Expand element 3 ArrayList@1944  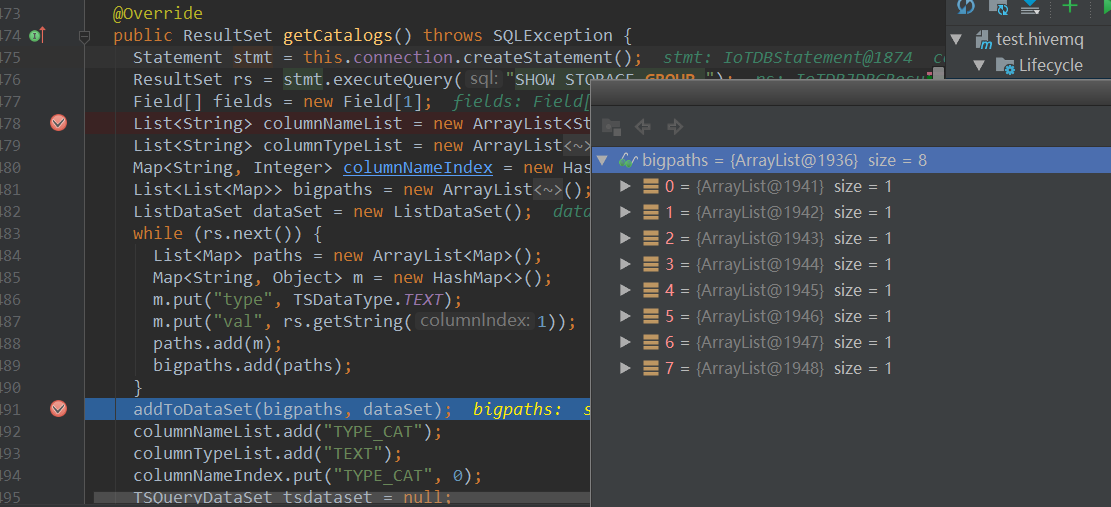click(625, 265)
